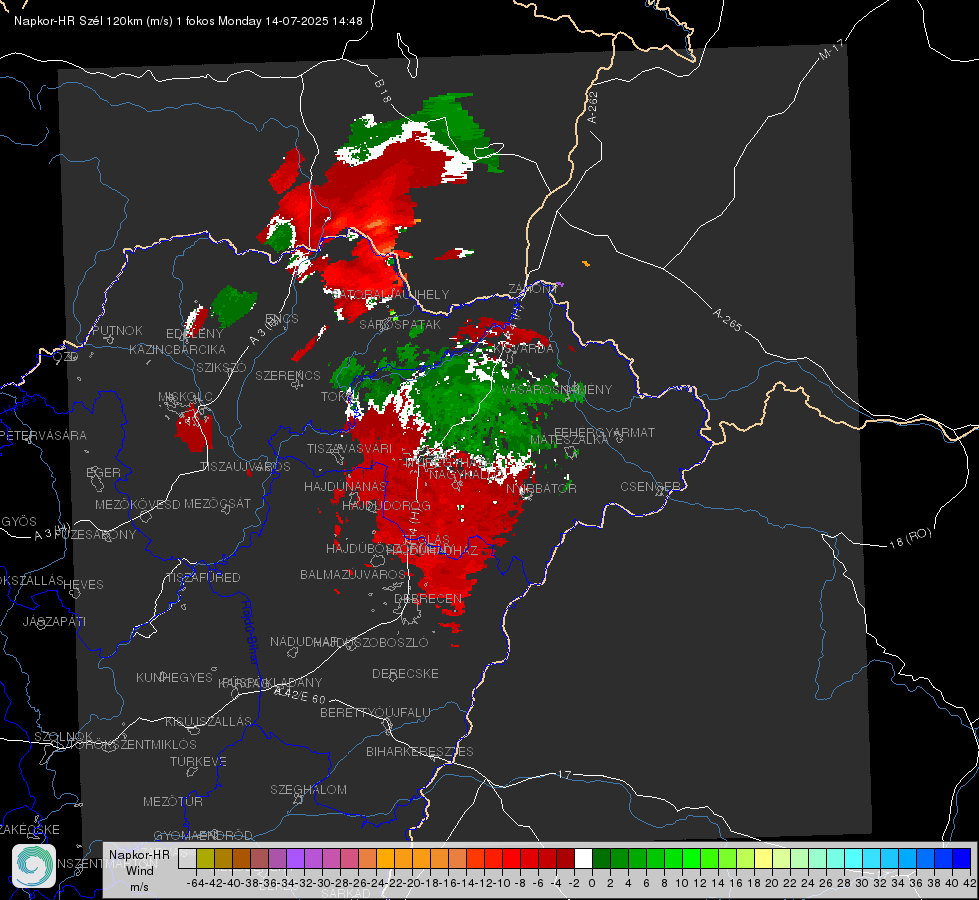Select the KISÚJSZÁLLÁS label
Image resolution: width=979 pixels, height=900 pixels.
[209, 721]
